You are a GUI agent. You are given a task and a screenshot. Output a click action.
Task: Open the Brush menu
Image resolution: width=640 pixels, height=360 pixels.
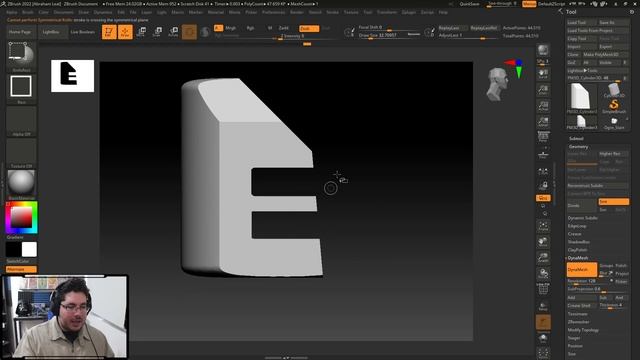tap(28, 12)
